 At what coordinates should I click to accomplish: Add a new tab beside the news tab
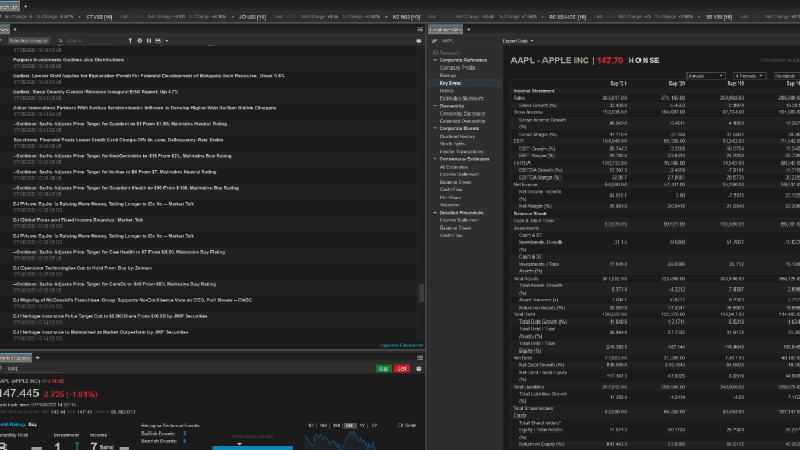click(x=15, y=30)
